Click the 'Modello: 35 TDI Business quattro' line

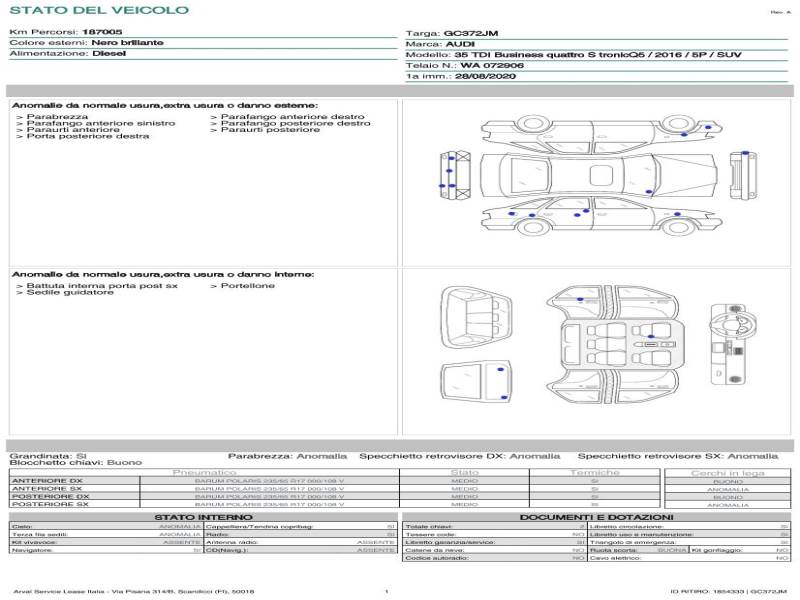click(573, 55)
